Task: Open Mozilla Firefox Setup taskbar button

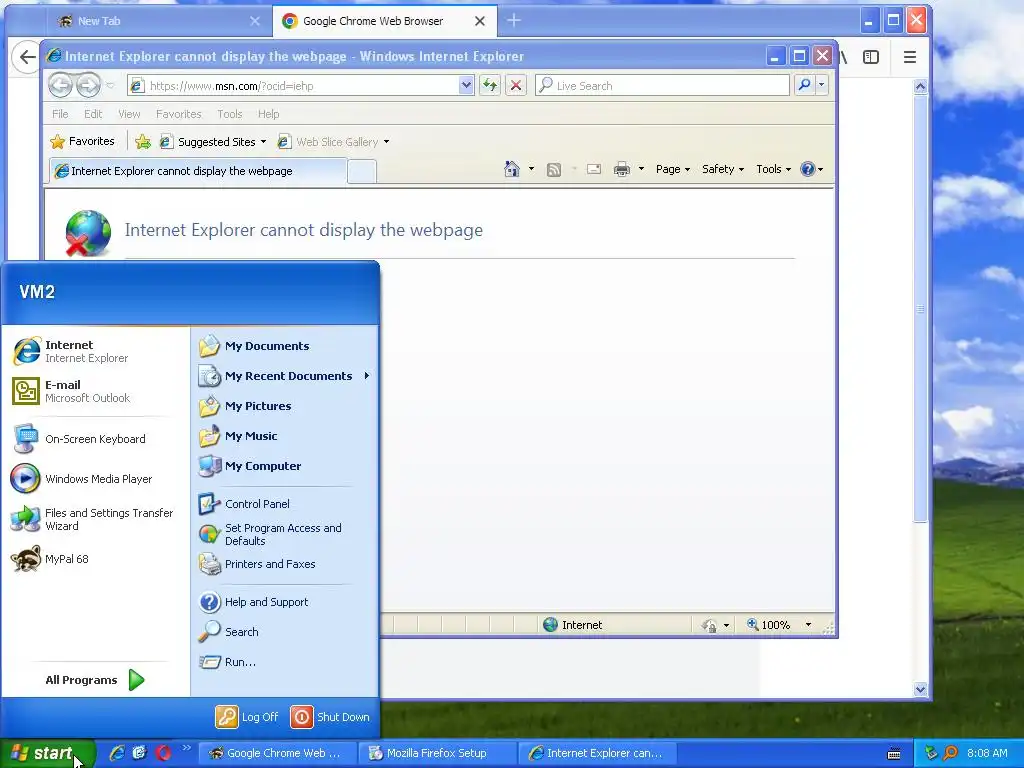Action: [436, 753]
